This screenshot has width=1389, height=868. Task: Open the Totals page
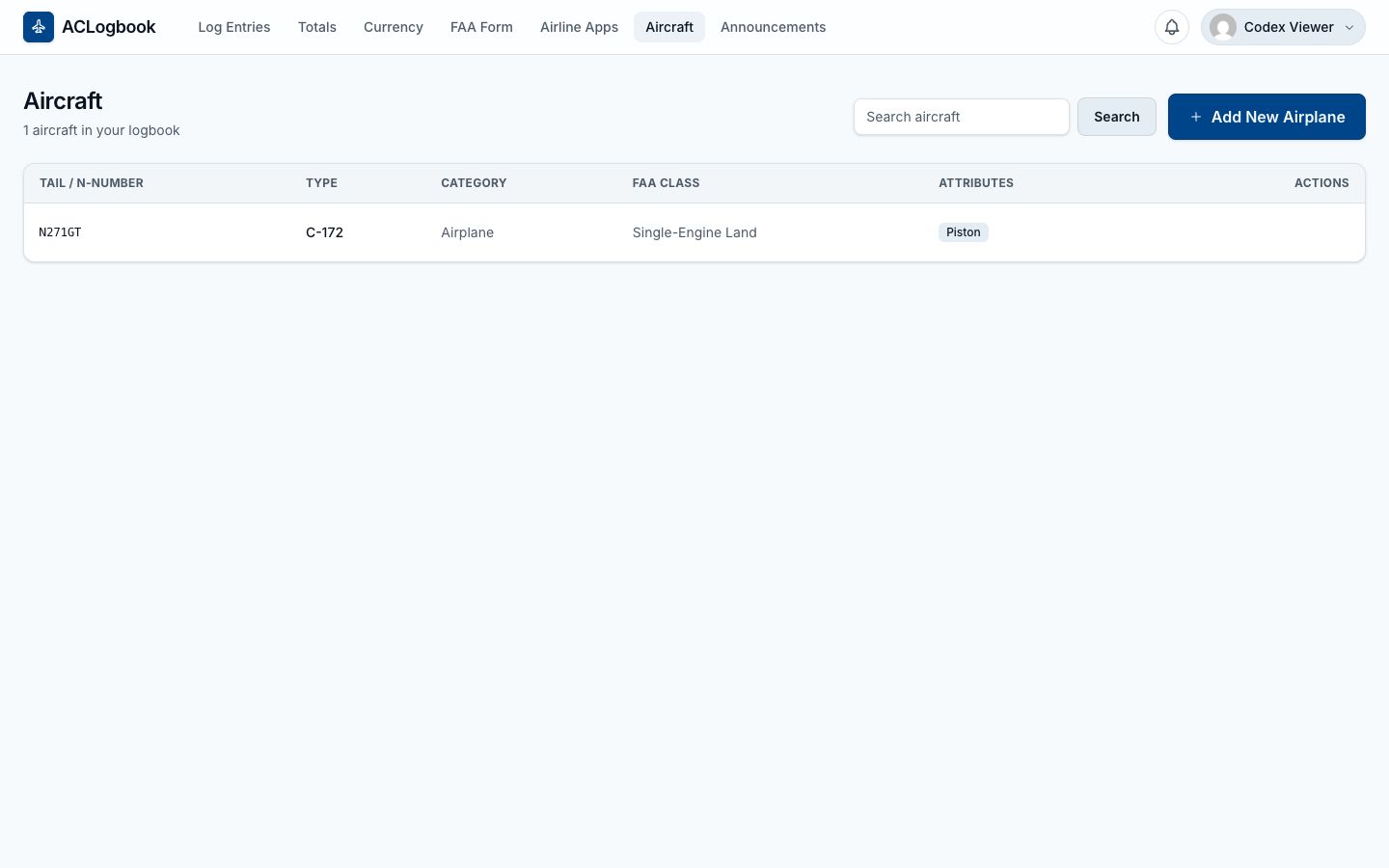click(x=317, y=27)
